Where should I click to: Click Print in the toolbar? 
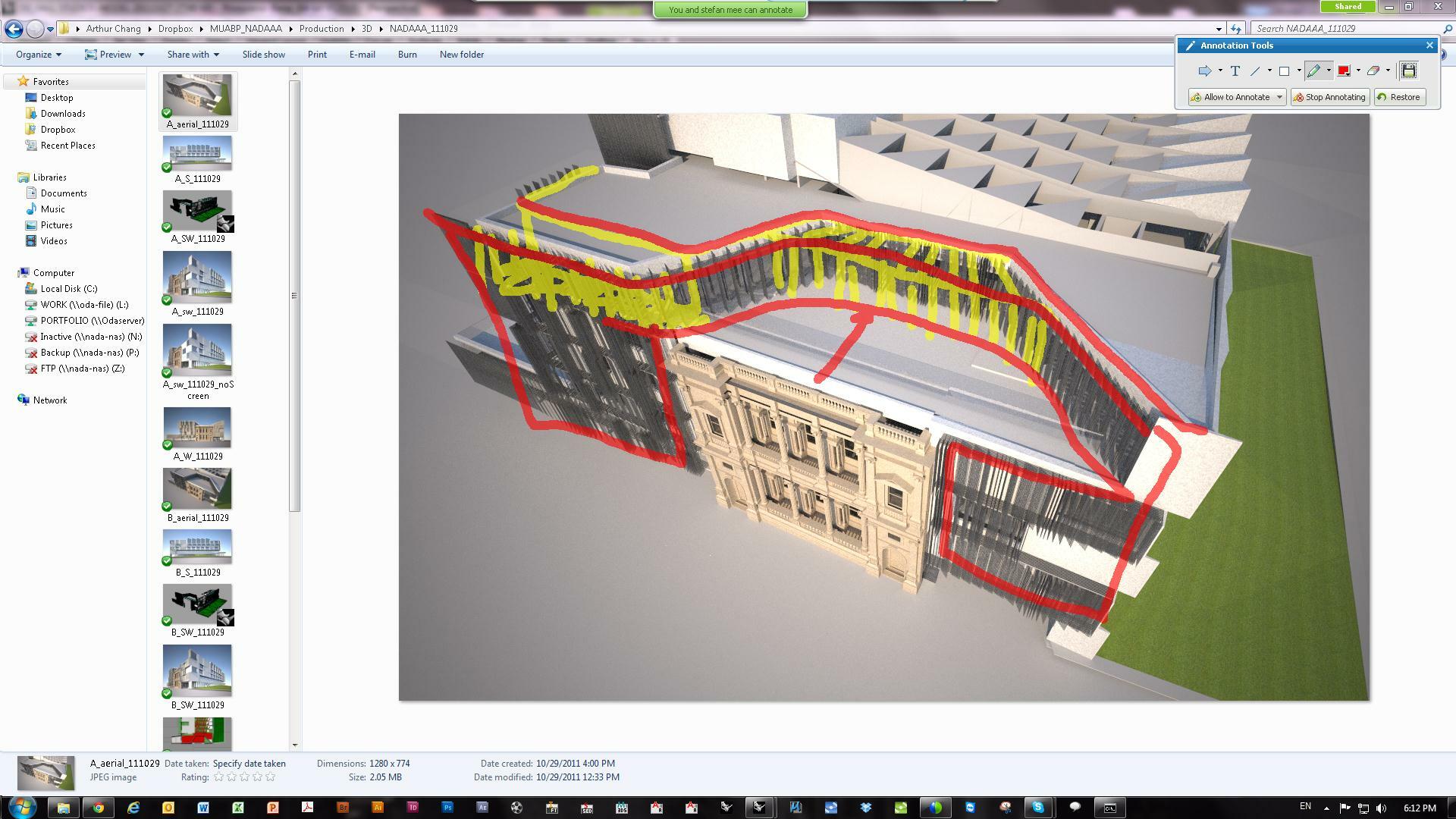point(317,55)
